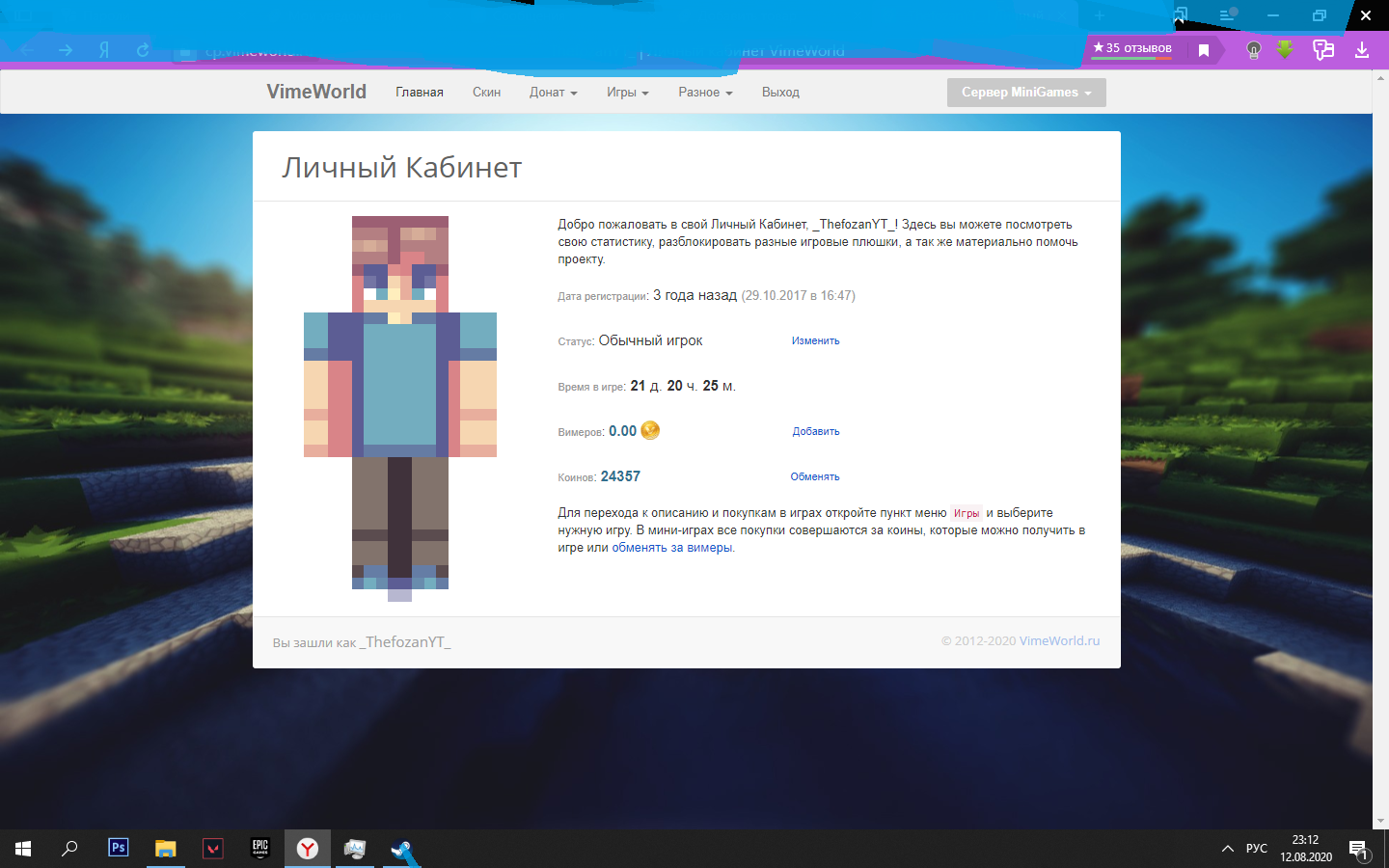Open Epic Games launcher in taskbar
This screenshot has height=868, width=1389.
tap(259, 848)
